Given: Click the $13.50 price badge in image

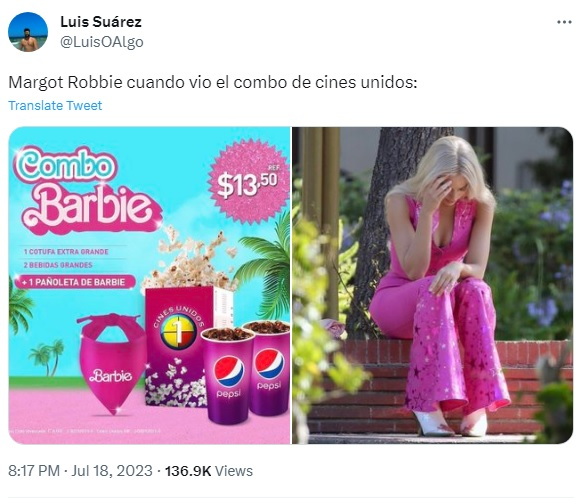Looking at the screenshot, I should 248,182.
